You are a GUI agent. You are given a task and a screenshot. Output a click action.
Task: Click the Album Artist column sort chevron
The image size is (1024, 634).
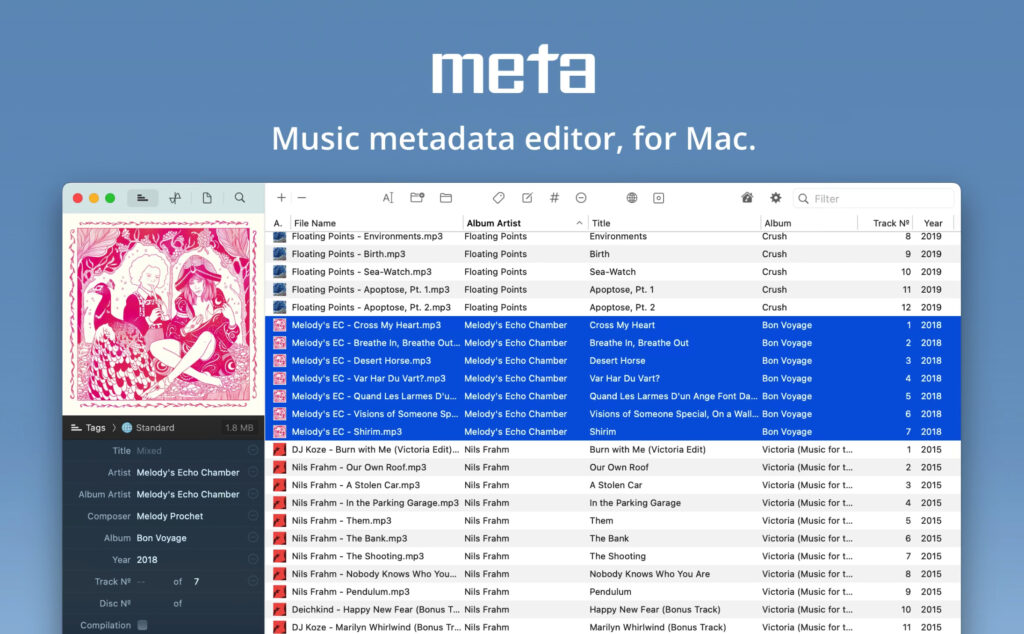pos(578,222)
